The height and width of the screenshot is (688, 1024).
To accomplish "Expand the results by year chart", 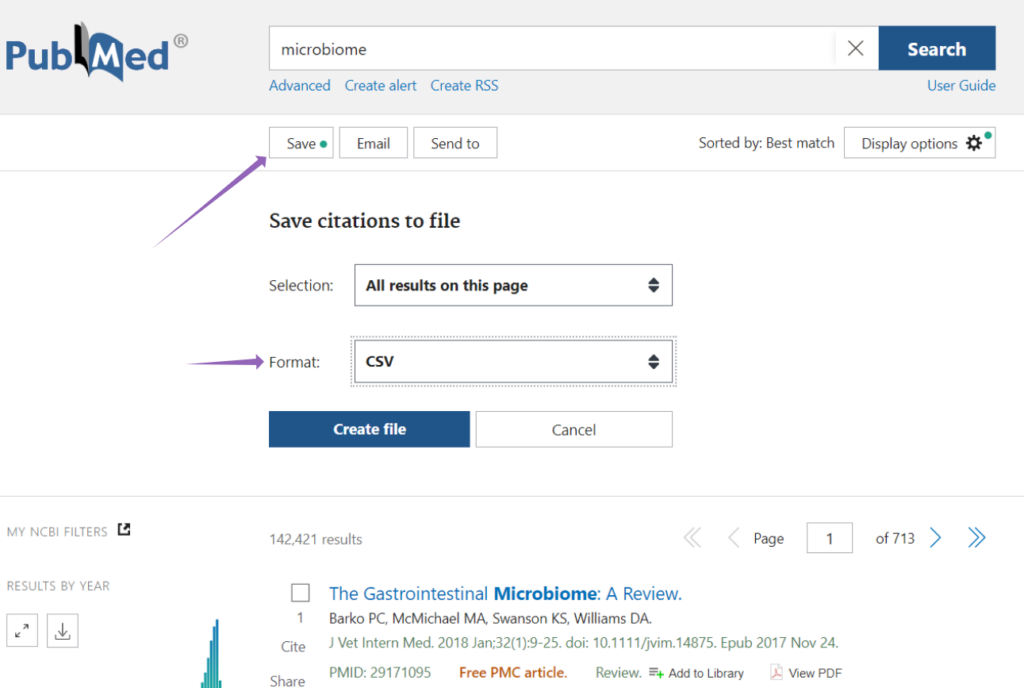I will [22, 631].
